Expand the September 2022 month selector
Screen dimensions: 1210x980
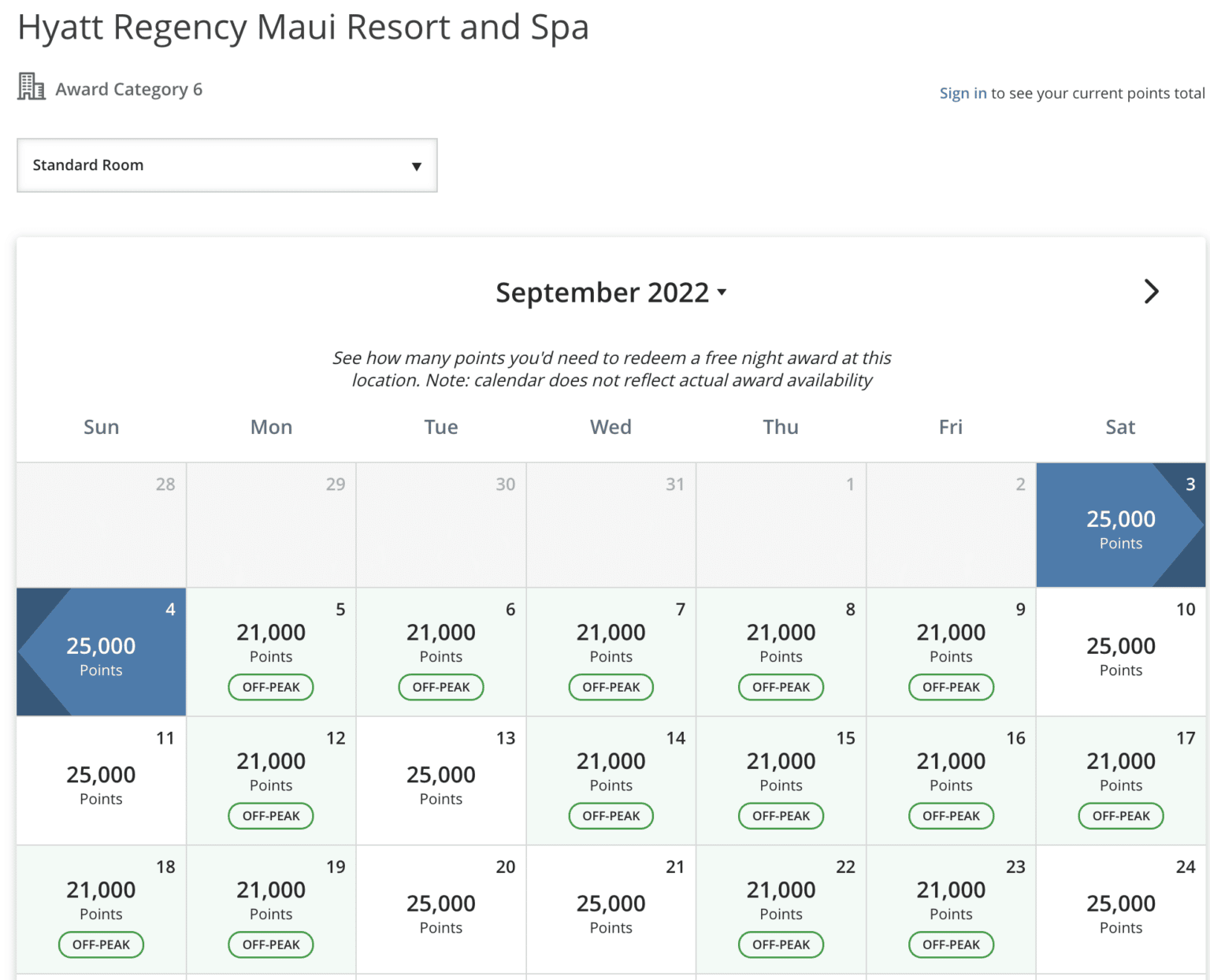(611, 293)
